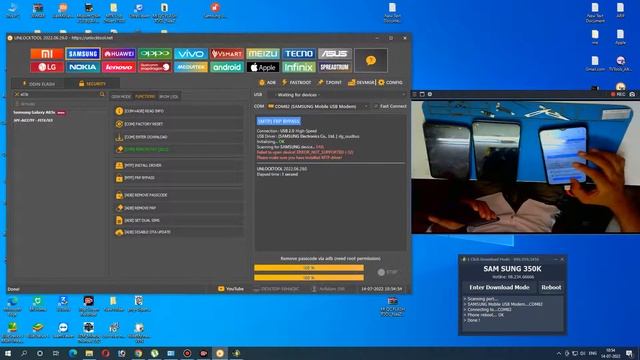Run [COM] ENTER DOWNLOAD function
The height and width of the screenshot is (360, 640).
pyautogui.click(x=178, y=137)
